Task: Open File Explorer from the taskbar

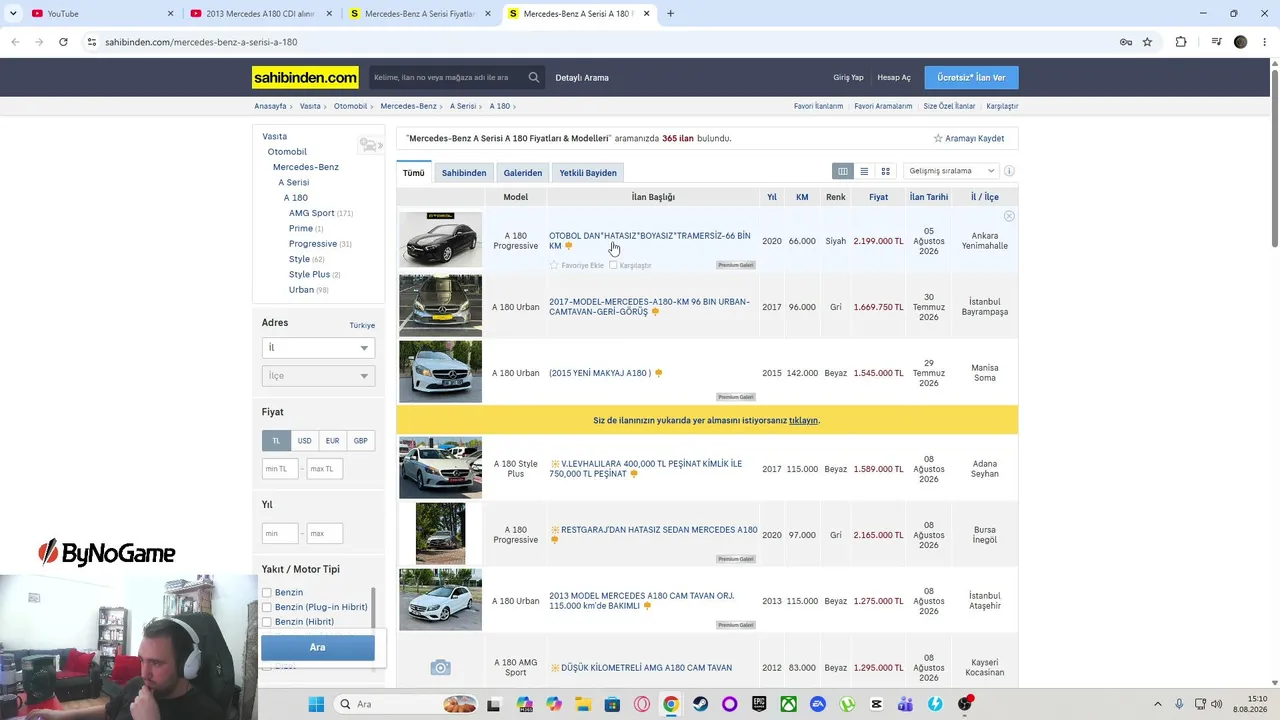Action: [x=582, y=704]
